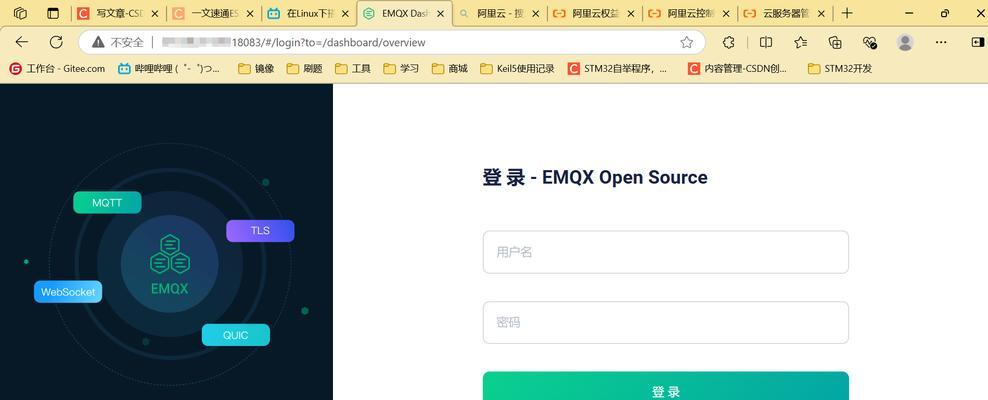Close the 阿里云控制 tab
Image resolution: width=988 pixels, height=400 pixels.
pyautogui.click(x=726, y=13)
